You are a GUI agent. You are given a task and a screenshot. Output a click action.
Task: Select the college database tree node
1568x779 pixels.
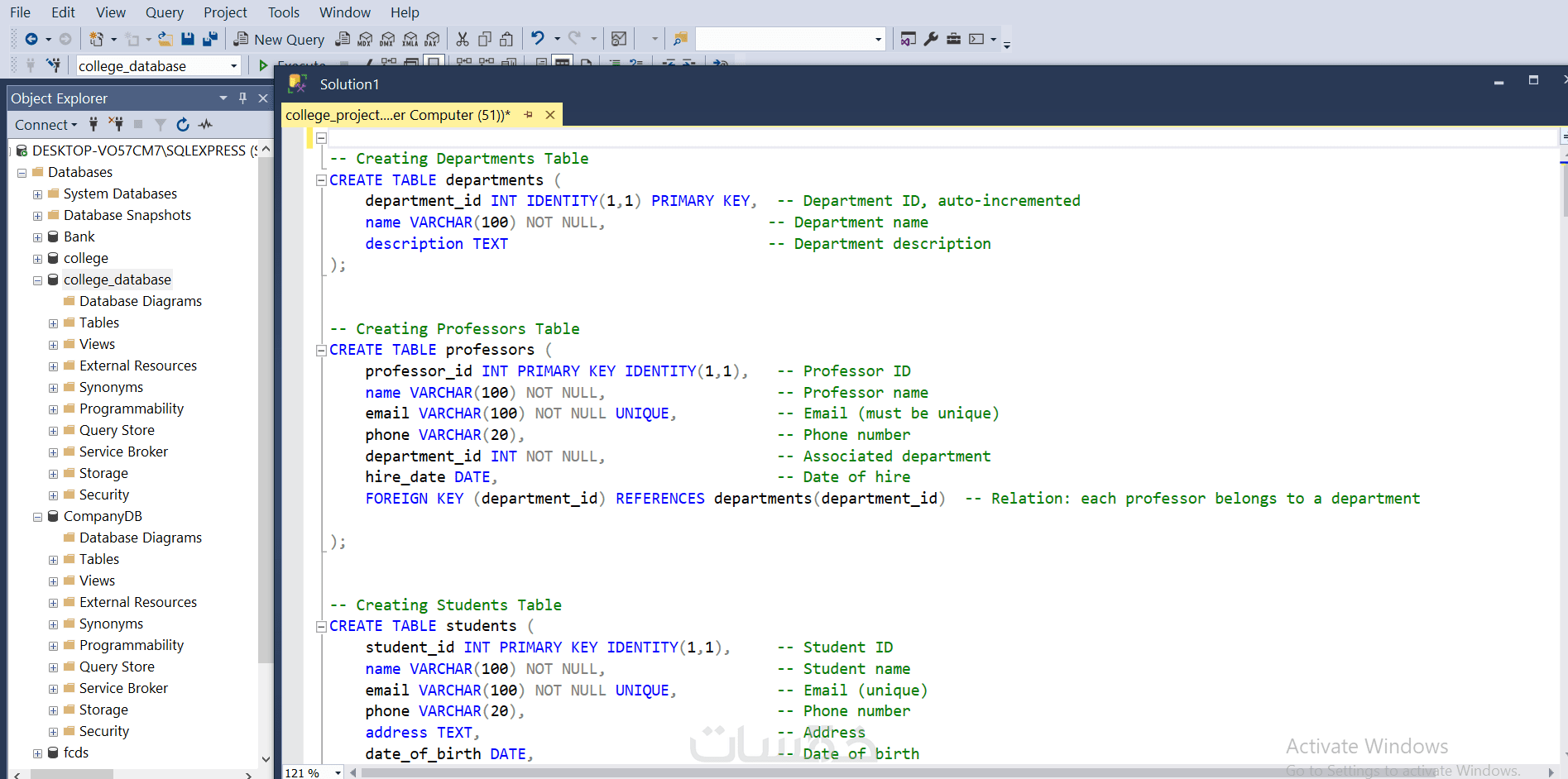pos(86,258)
